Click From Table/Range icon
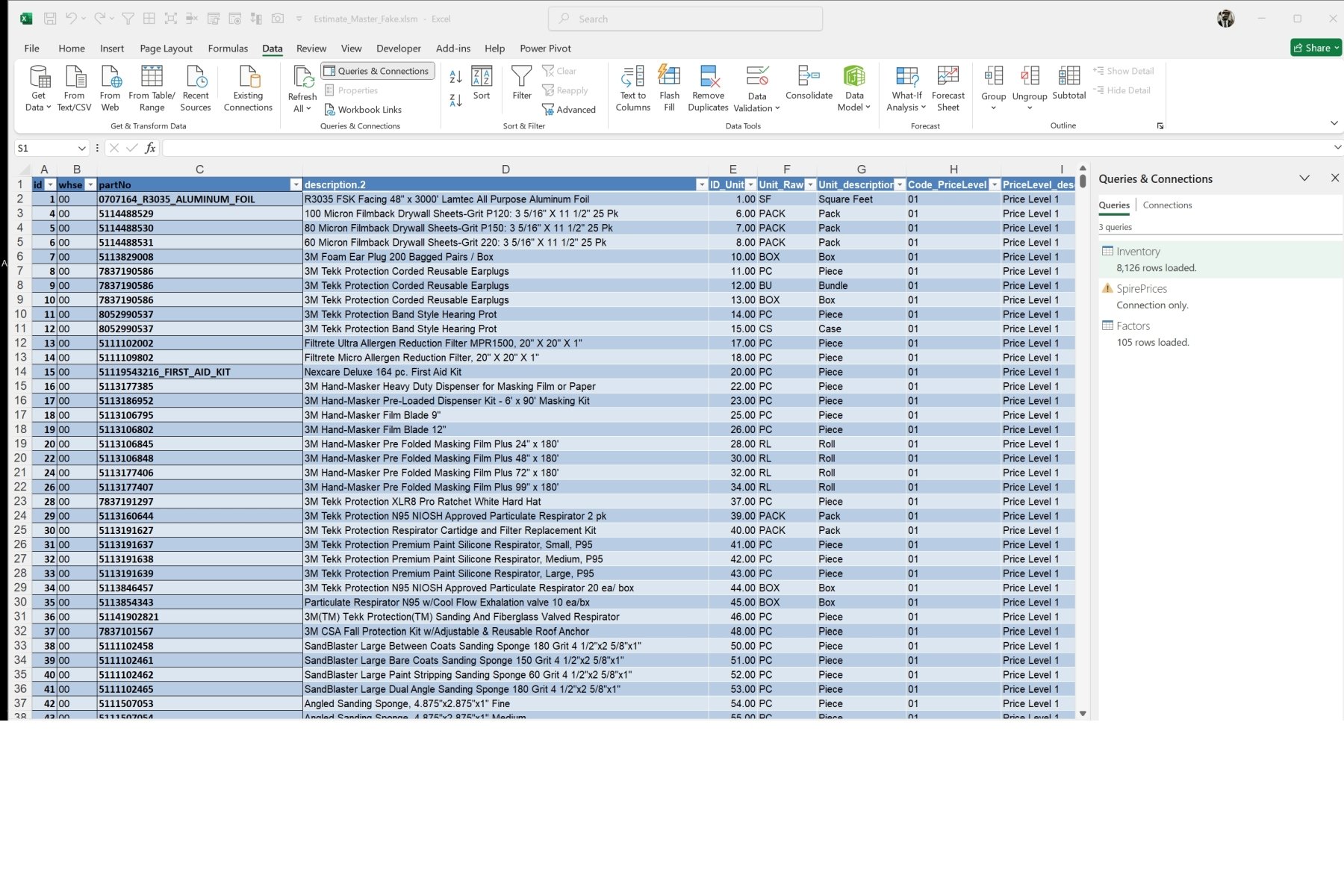 152,88
